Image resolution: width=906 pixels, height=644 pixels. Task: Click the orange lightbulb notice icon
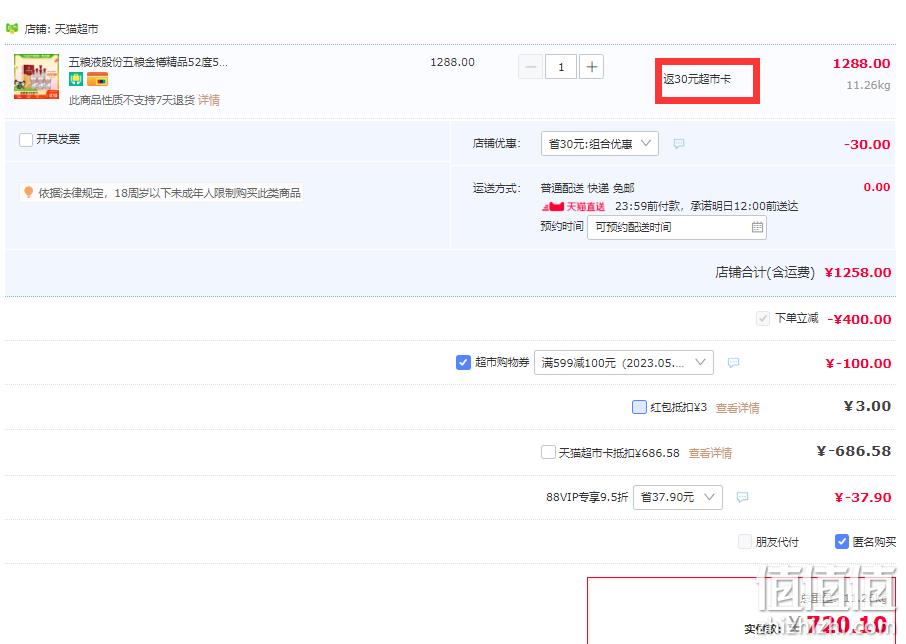tap(28, 192)
